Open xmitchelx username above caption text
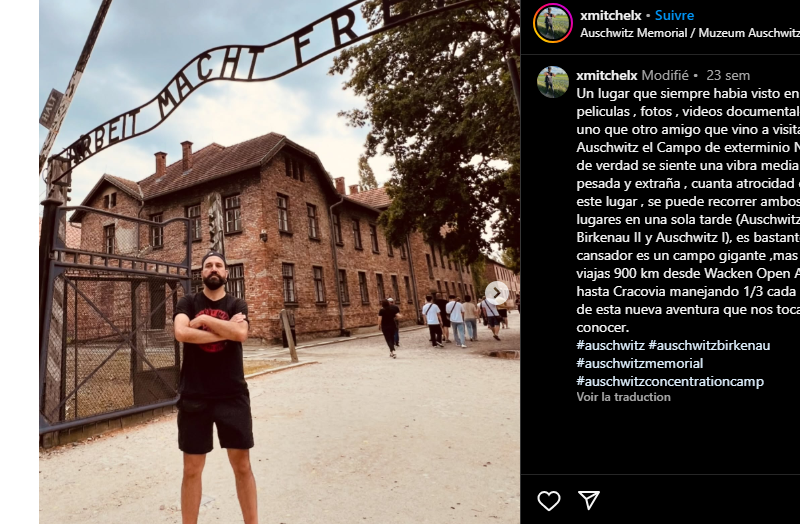The width and height of the screenshot is (800, 524). click(x=607, y=76)
